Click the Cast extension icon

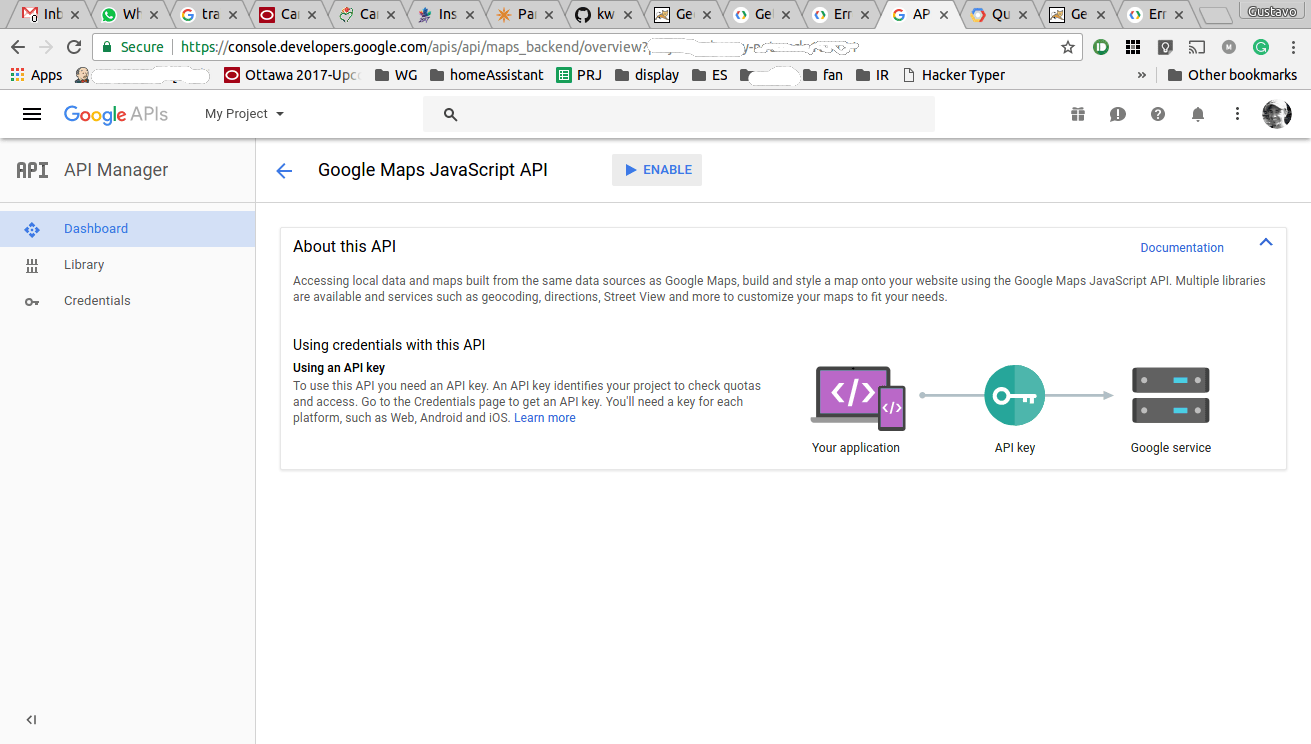pos(1197,47)
